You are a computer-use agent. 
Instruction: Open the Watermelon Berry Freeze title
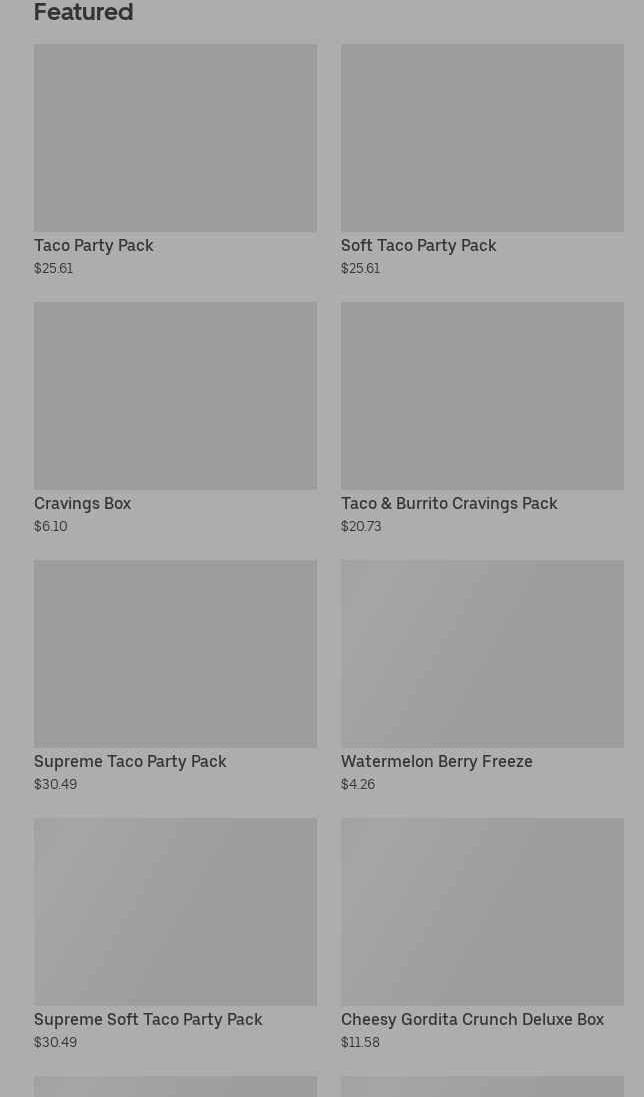click(x=436, y=762)
